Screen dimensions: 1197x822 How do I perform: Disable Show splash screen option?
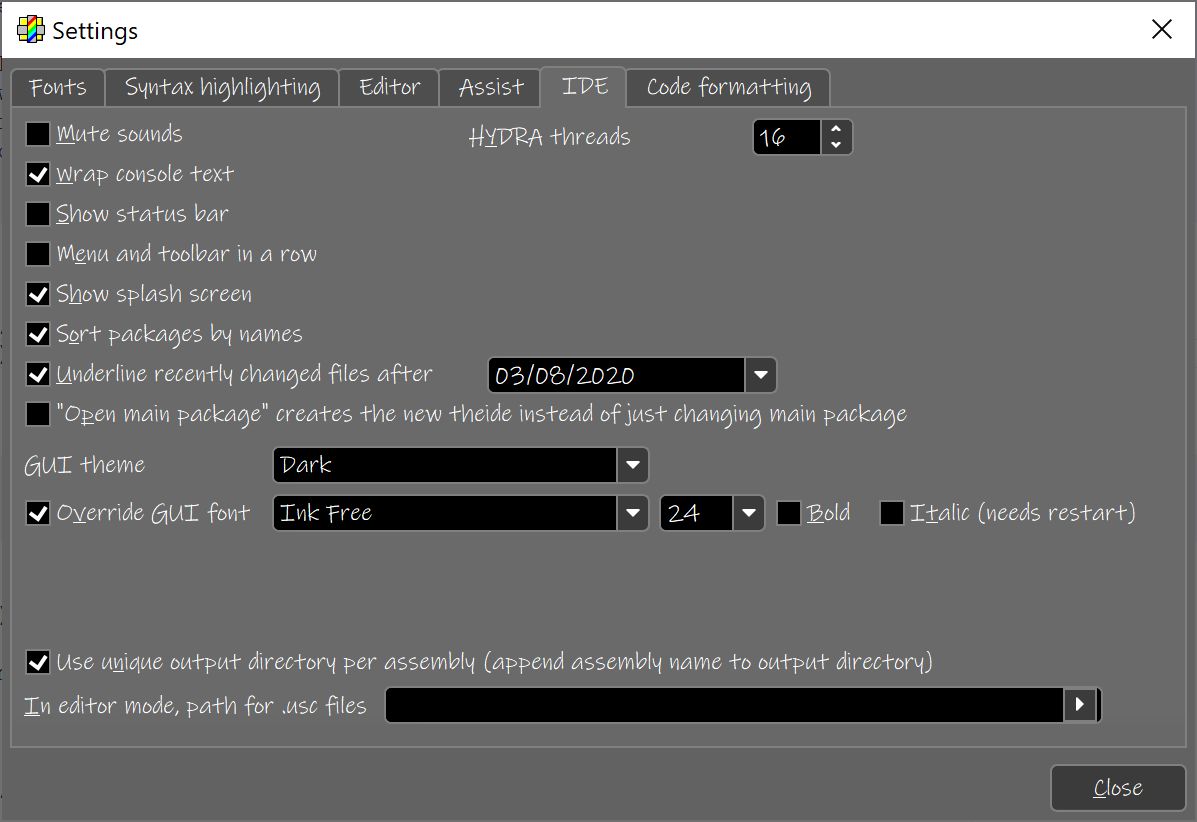tap(38, 294)
